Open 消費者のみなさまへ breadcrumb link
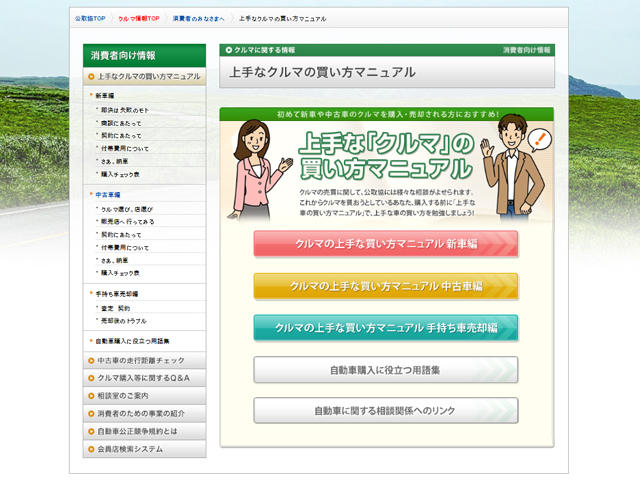 point(199,19)
